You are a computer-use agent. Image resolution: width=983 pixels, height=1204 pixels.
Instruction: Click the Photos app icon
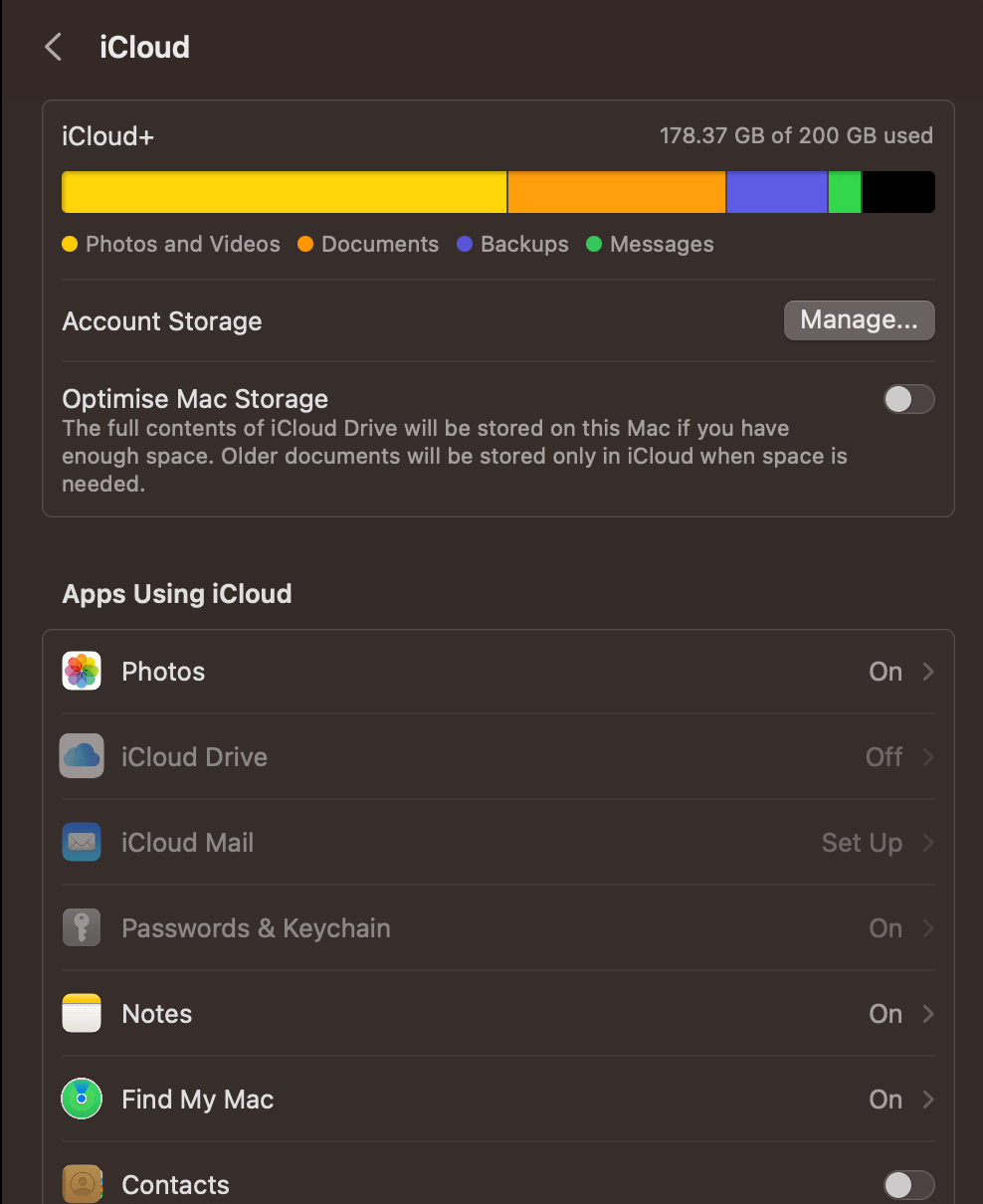82,671
